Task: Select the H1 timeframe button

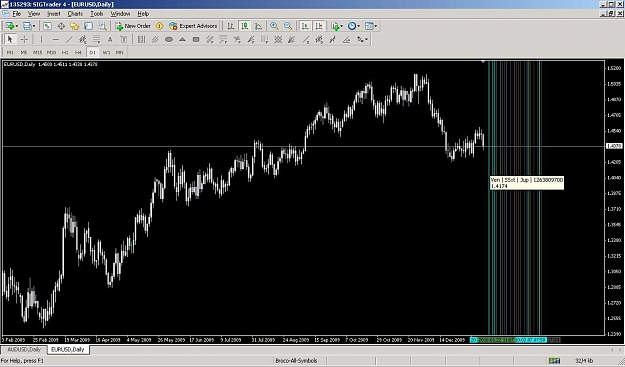Action: pyautogui.click(x=65, y=52)
